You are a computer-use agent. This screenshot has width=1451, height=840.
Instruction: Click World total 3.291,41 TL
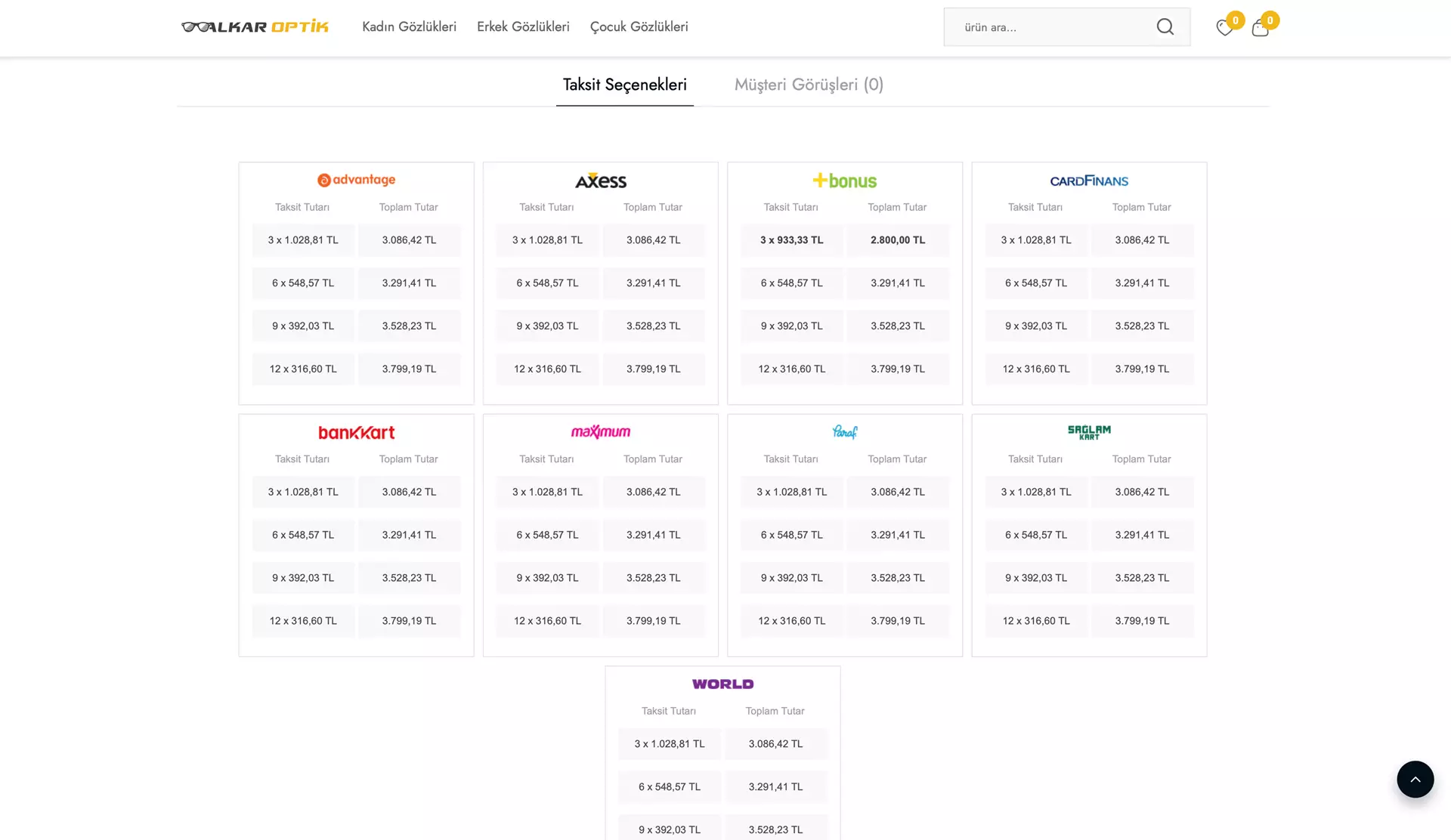pyautogui.click(x=776, y=787)
